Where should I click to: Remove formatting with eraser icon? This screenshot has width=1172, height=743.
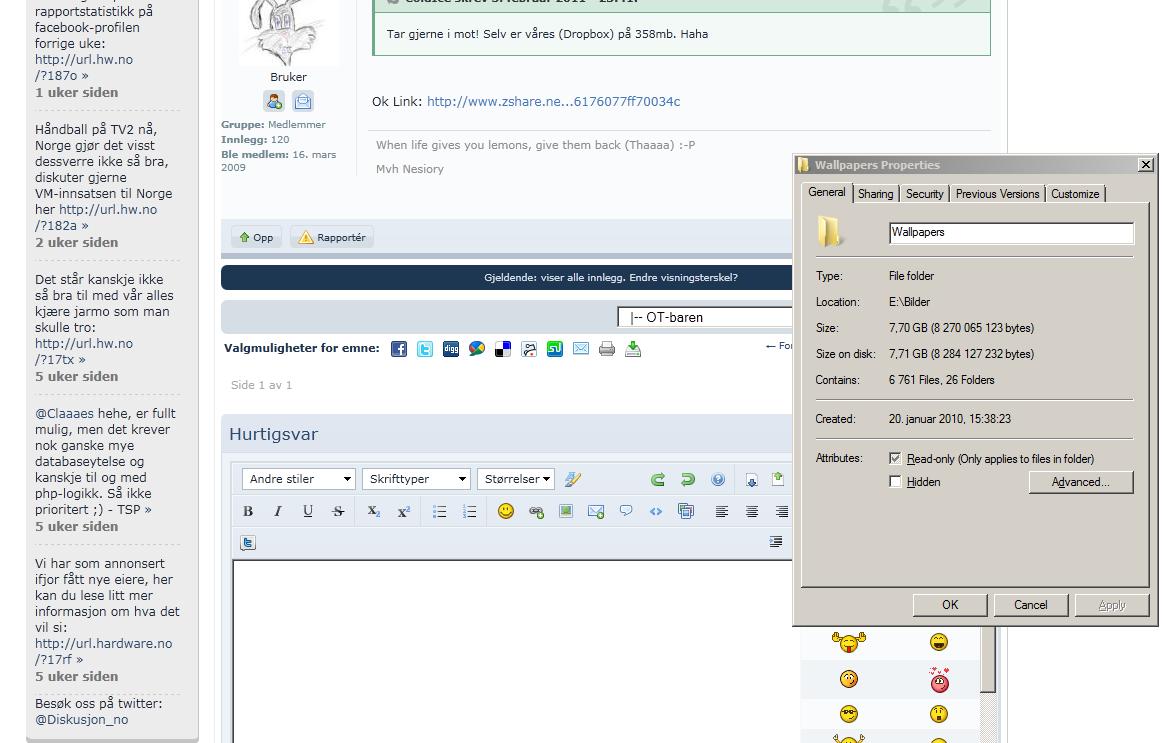click(x=573, y=479)
